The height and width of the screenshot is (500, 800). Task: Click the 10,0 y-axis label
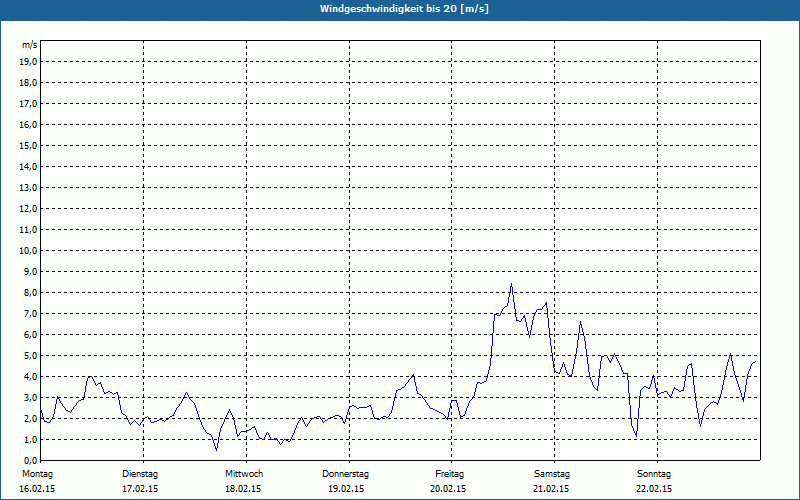[x=28, y=251]
